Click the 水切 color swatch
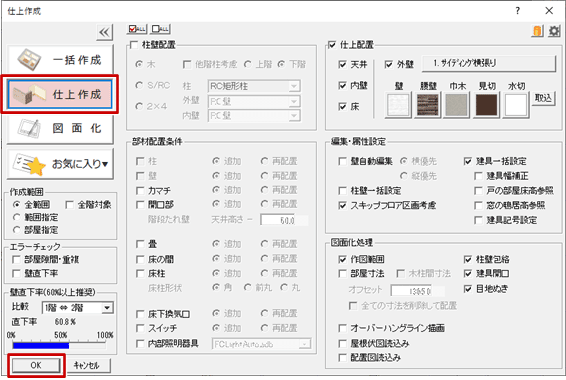The height and width of the screenshot is (380, 566). point(516,105)
